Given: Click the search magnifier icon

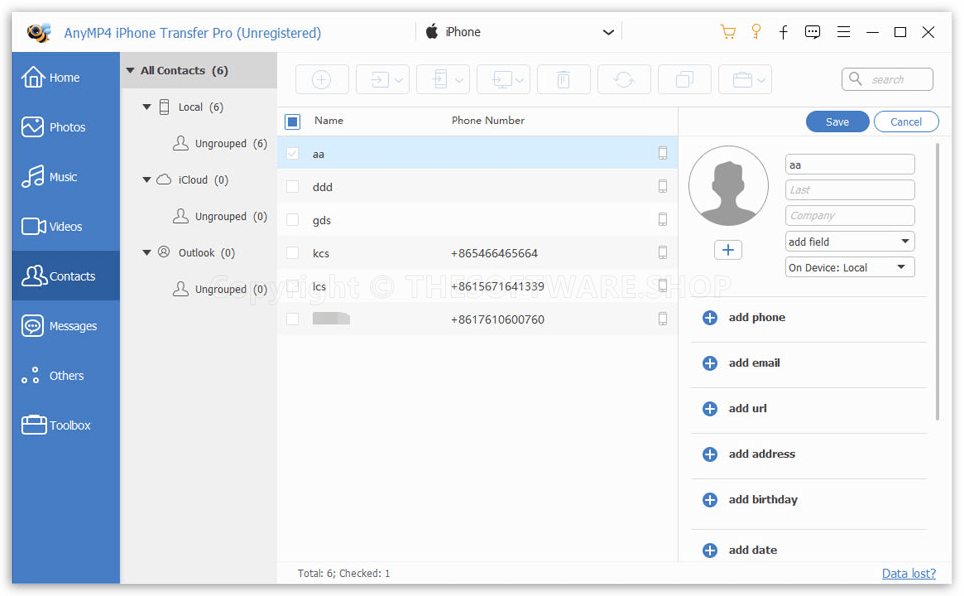Looking at the screenshot, I should coord(855,79).
